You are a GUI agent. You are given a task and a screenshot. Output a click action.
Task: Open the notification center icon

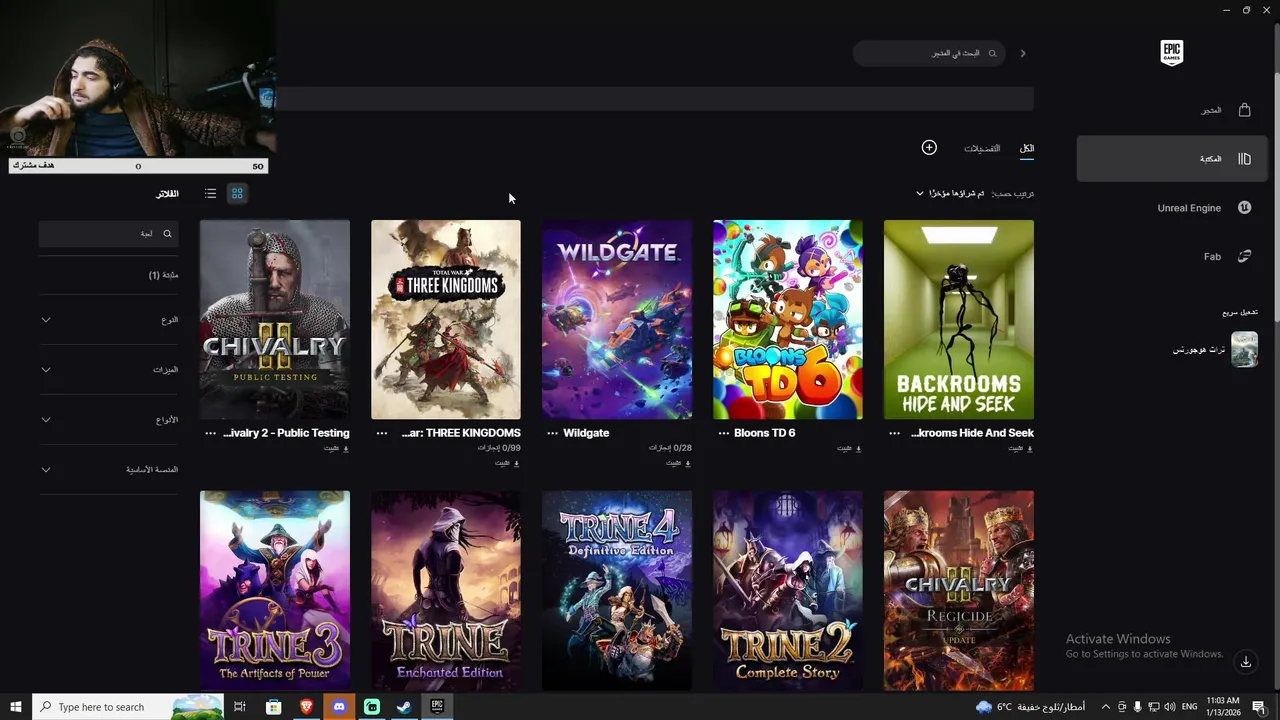(1259, 707)
